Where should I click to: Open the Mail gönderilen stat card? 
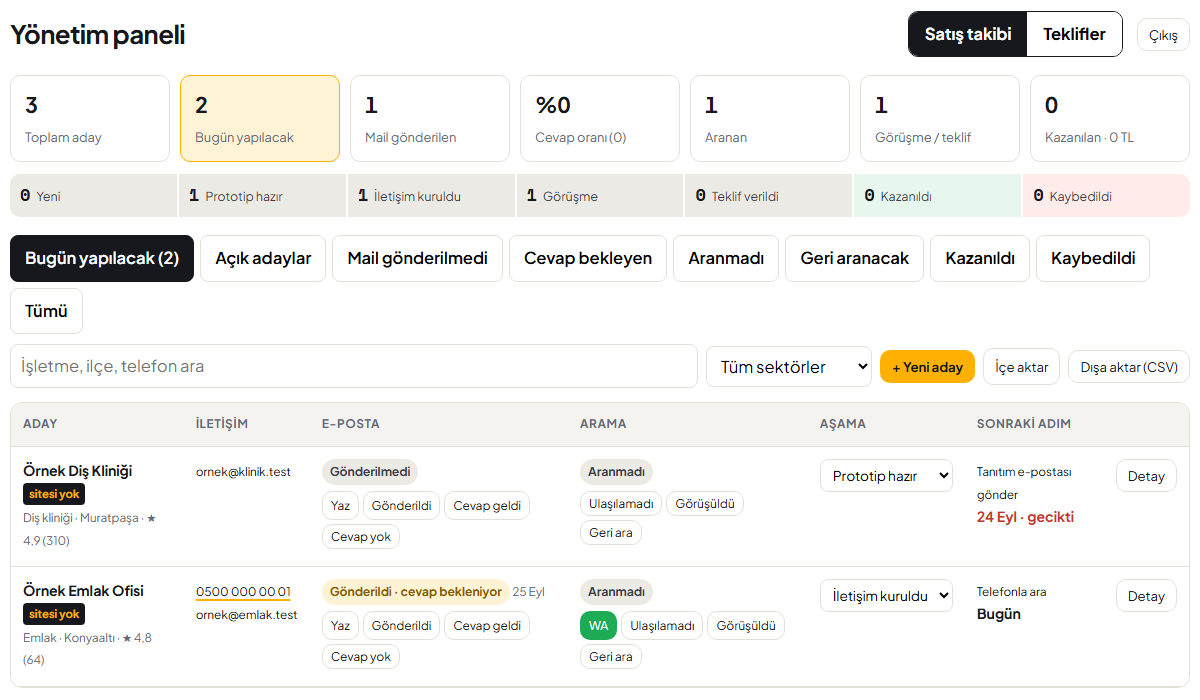[430, 118]
